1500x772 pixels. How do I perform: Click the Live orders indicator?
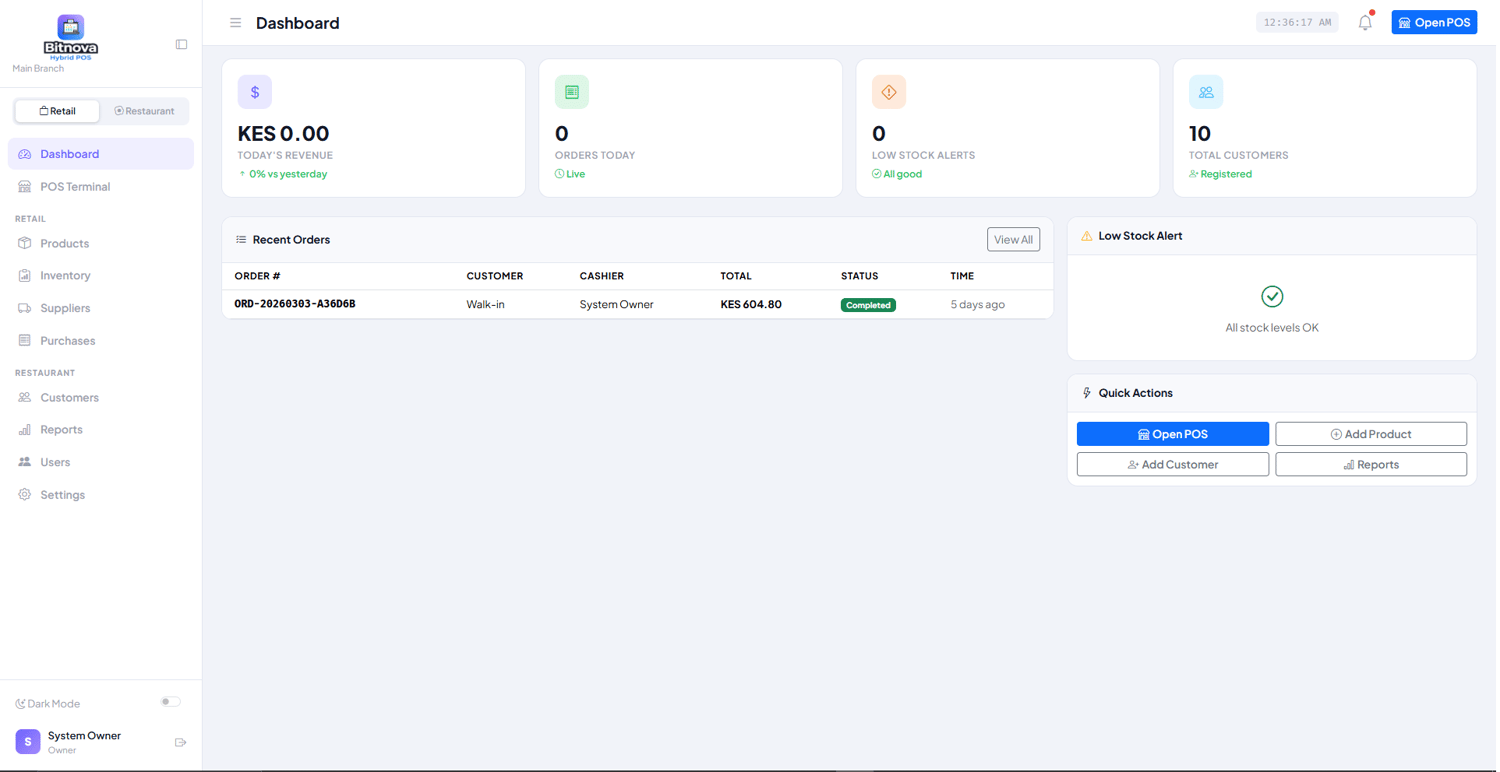(570, 174)
